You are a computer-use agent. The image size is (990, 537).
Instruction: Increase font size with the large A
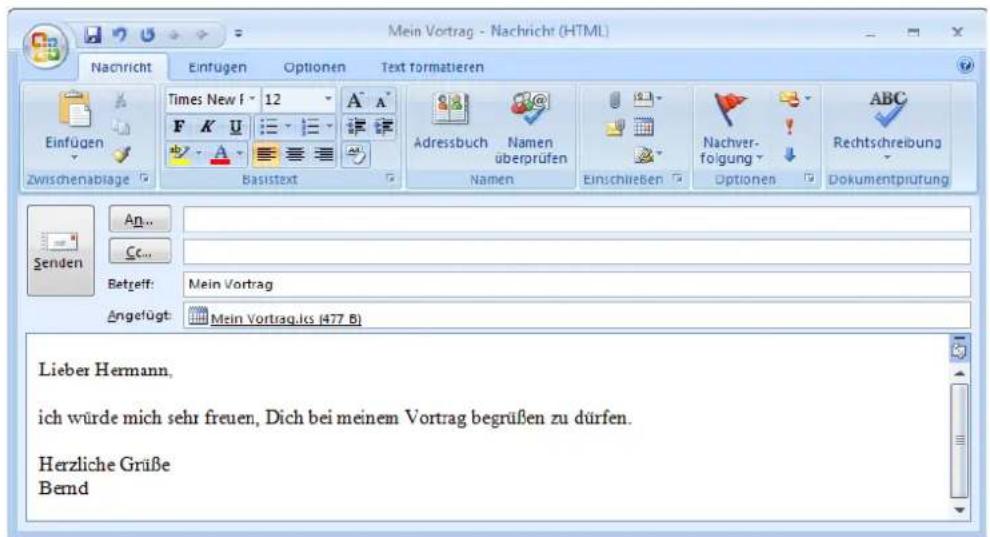click(354, 100)
